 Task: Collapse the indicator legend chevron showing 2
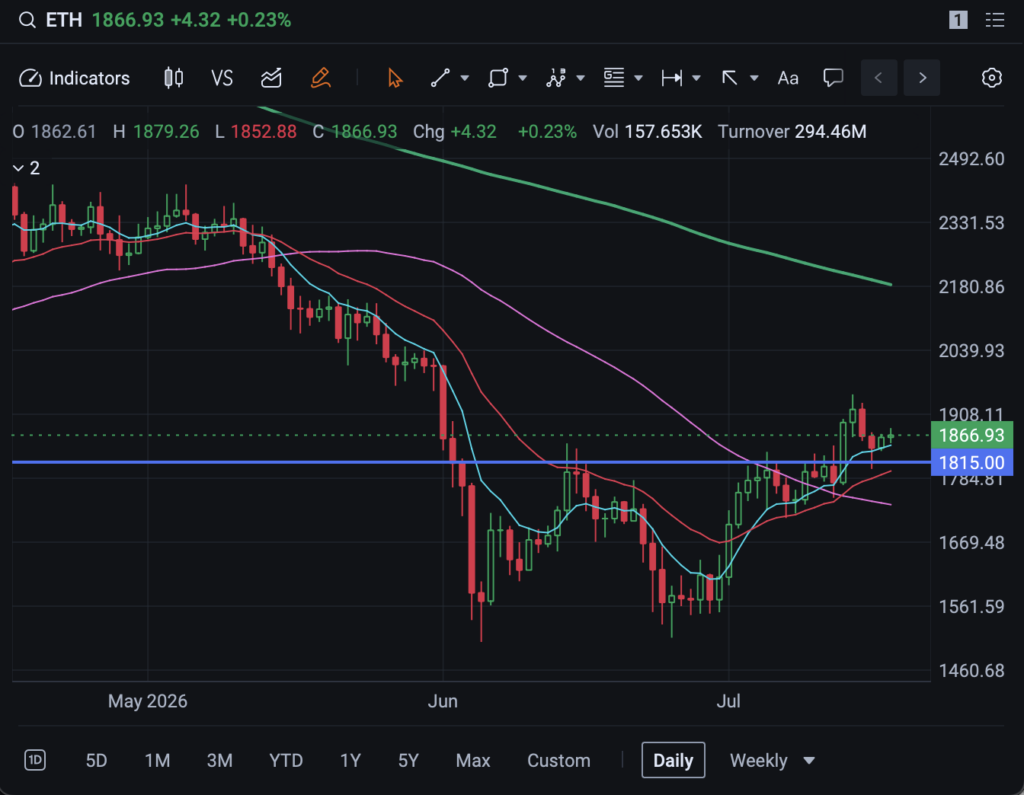(x=18, y=169)
